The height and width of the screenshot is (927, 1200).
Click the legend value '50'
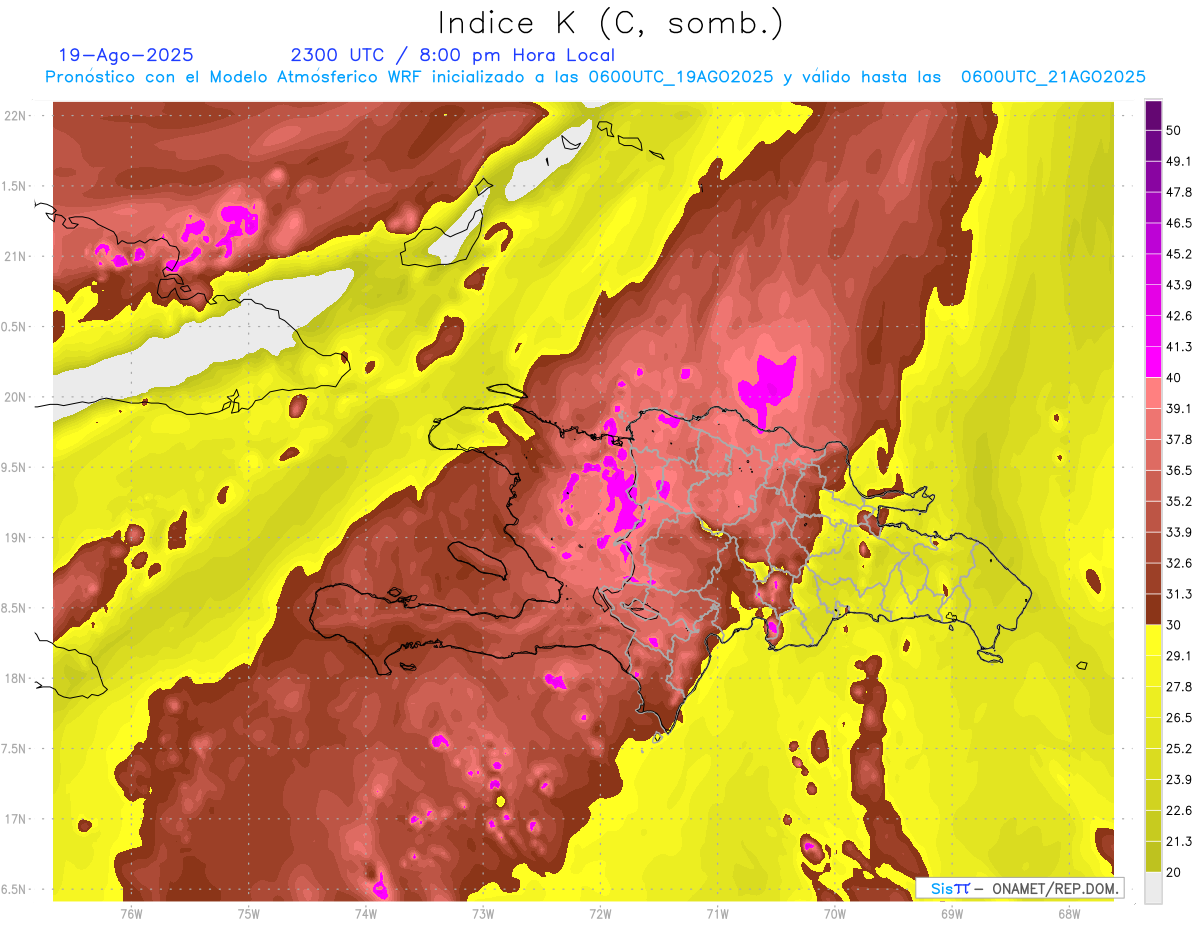pos(1175,131)
